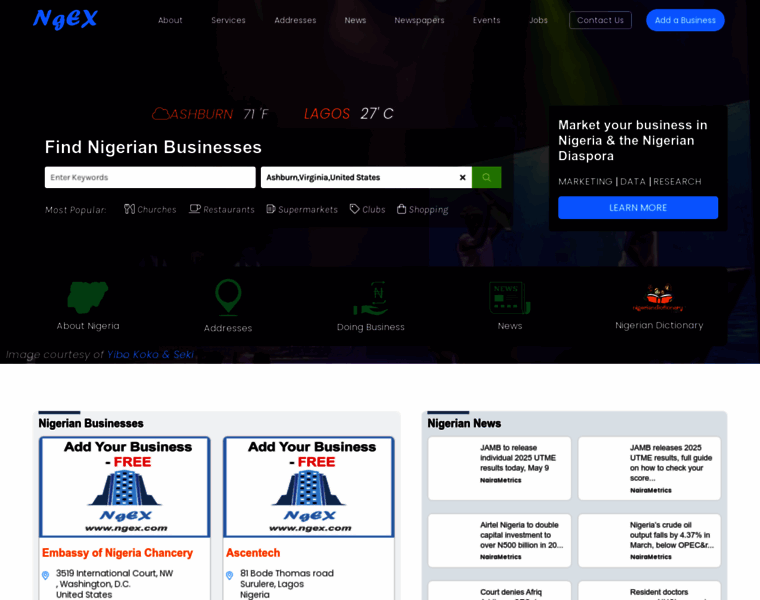Follow the Yibo Koko & Seki link
Viewport: 760px width, 600px height.
pyautogui.click(x=150, y=354)
